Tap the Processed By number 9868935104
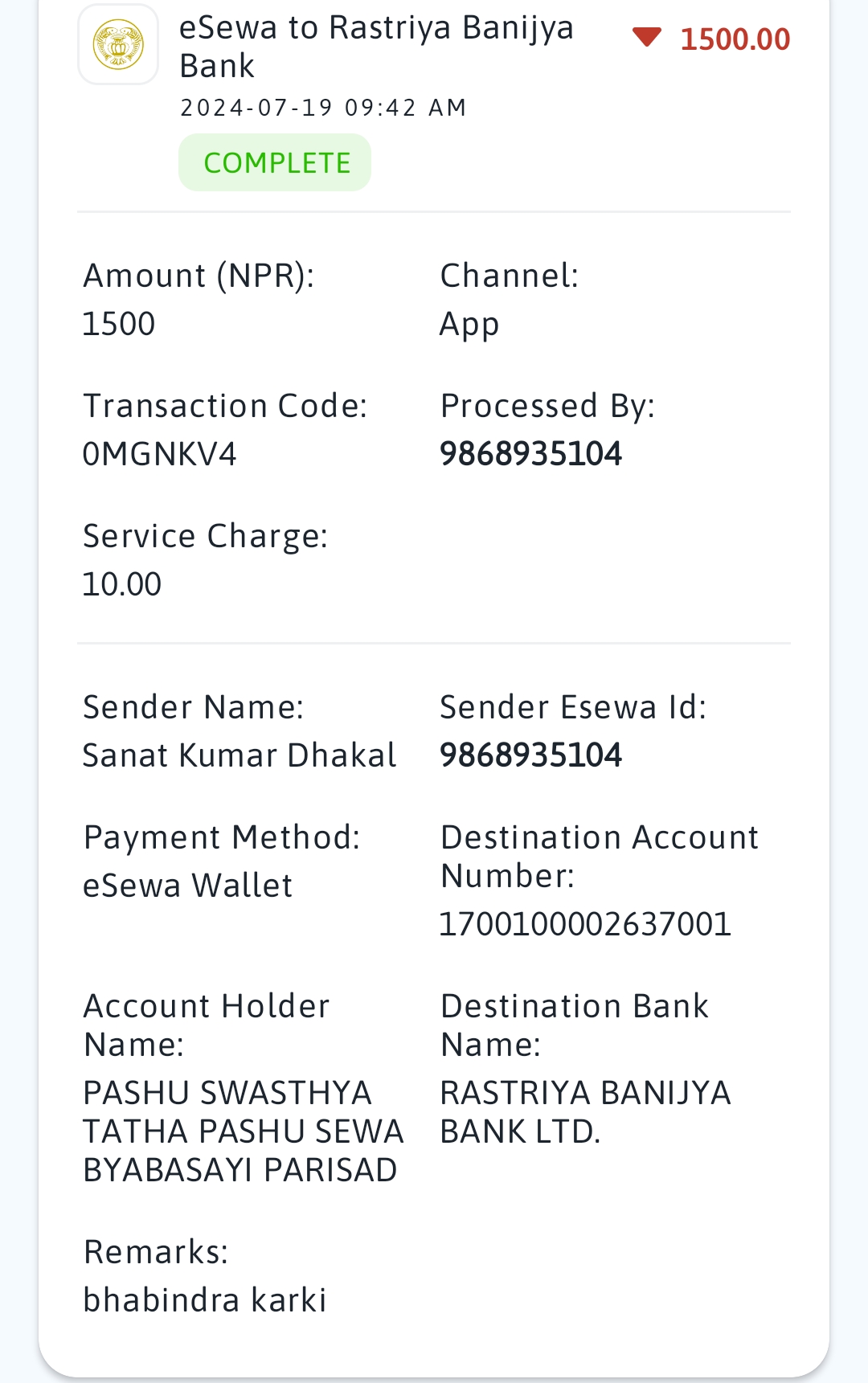 point(530,454)
